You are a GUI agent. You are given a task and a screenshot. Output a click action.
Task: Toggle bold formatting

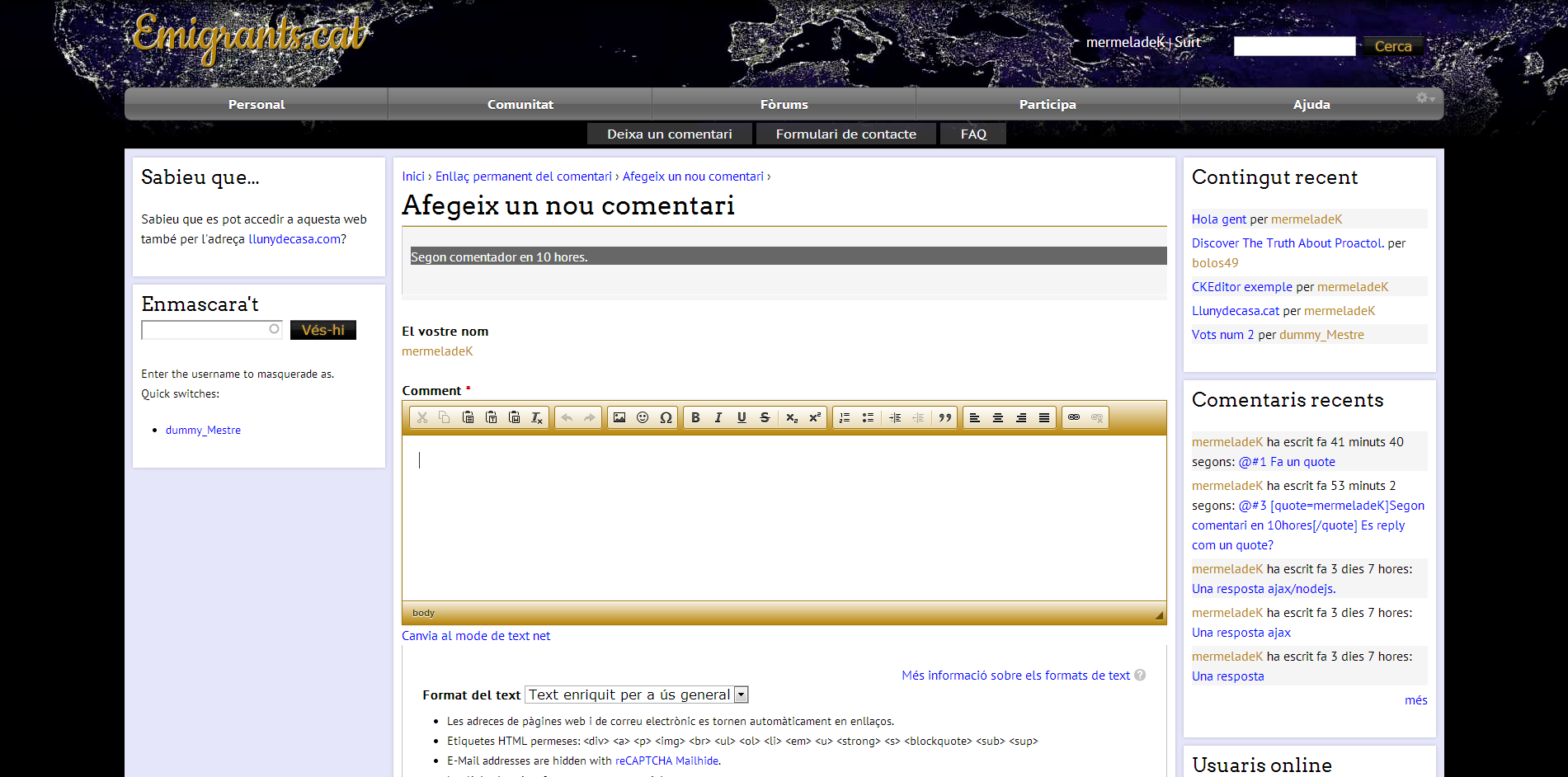coord(695,417)
